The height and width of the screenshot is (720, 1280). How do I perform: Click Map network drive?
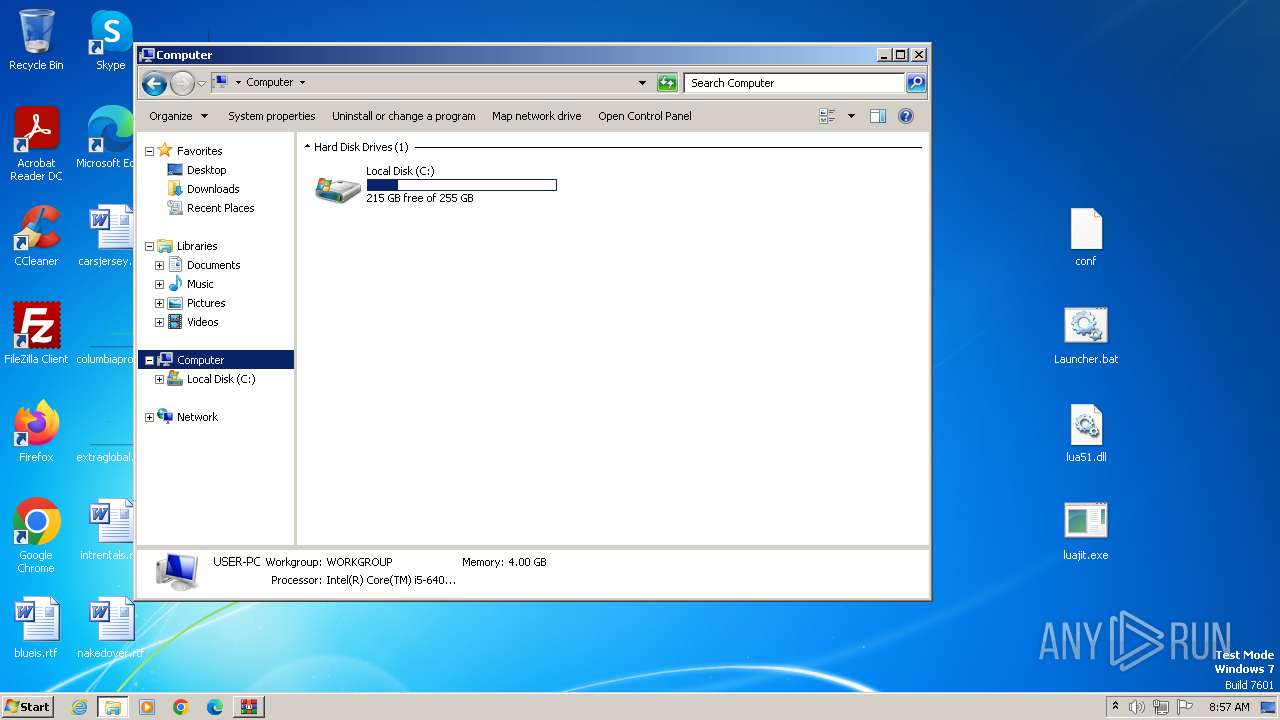pos(536,116)
